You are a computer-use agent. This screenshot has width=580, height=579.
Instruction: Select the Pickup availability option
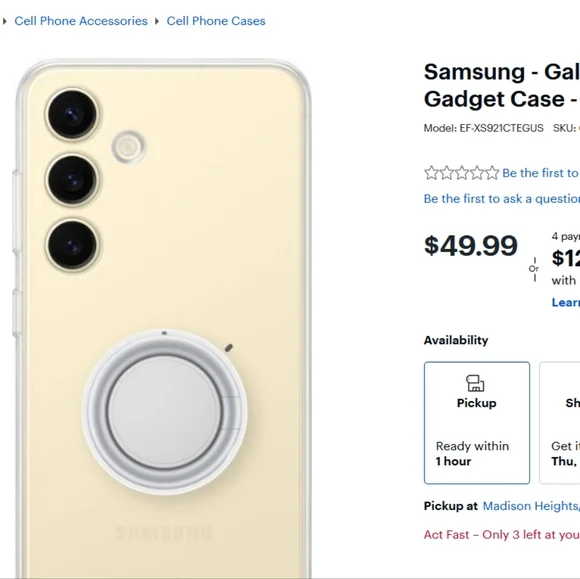click(477, 423)
